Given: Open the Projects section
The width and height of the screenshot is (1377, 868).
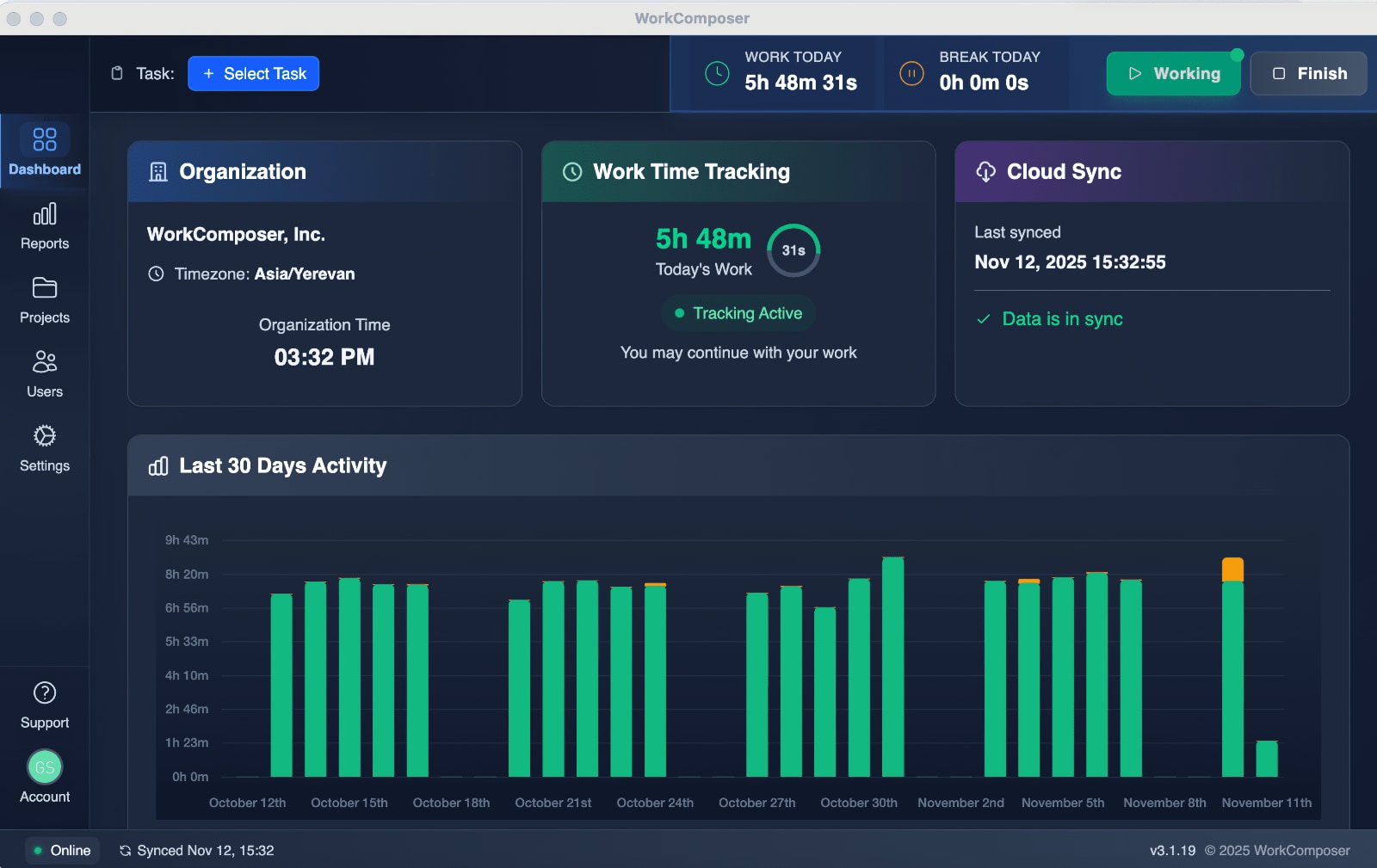Looking at the screenshot, I should tap(44, 299).
